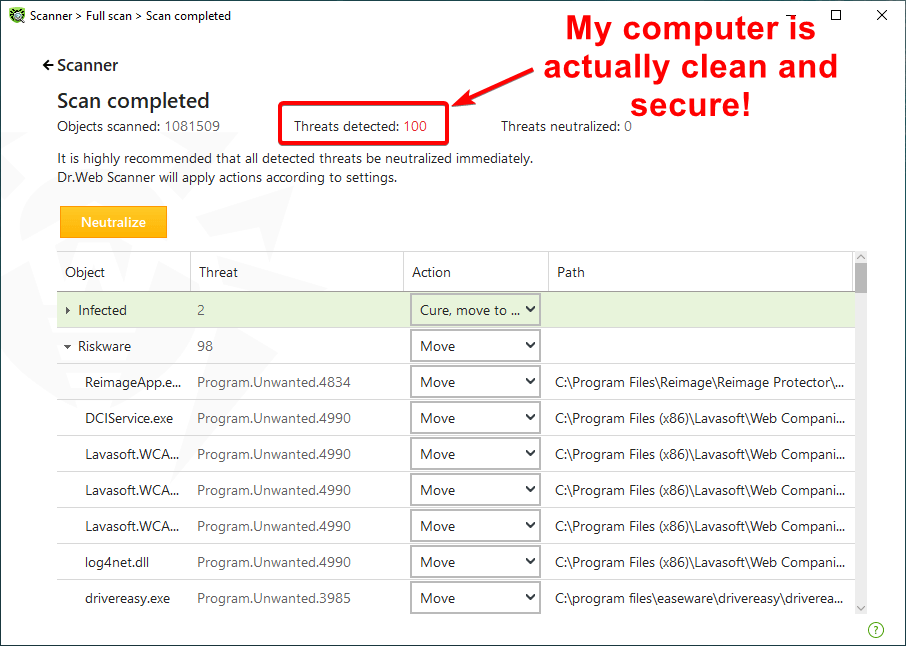906x646 pixels.
Task: Click scrollbar down arrow in threat list
Action: [861, 608]
